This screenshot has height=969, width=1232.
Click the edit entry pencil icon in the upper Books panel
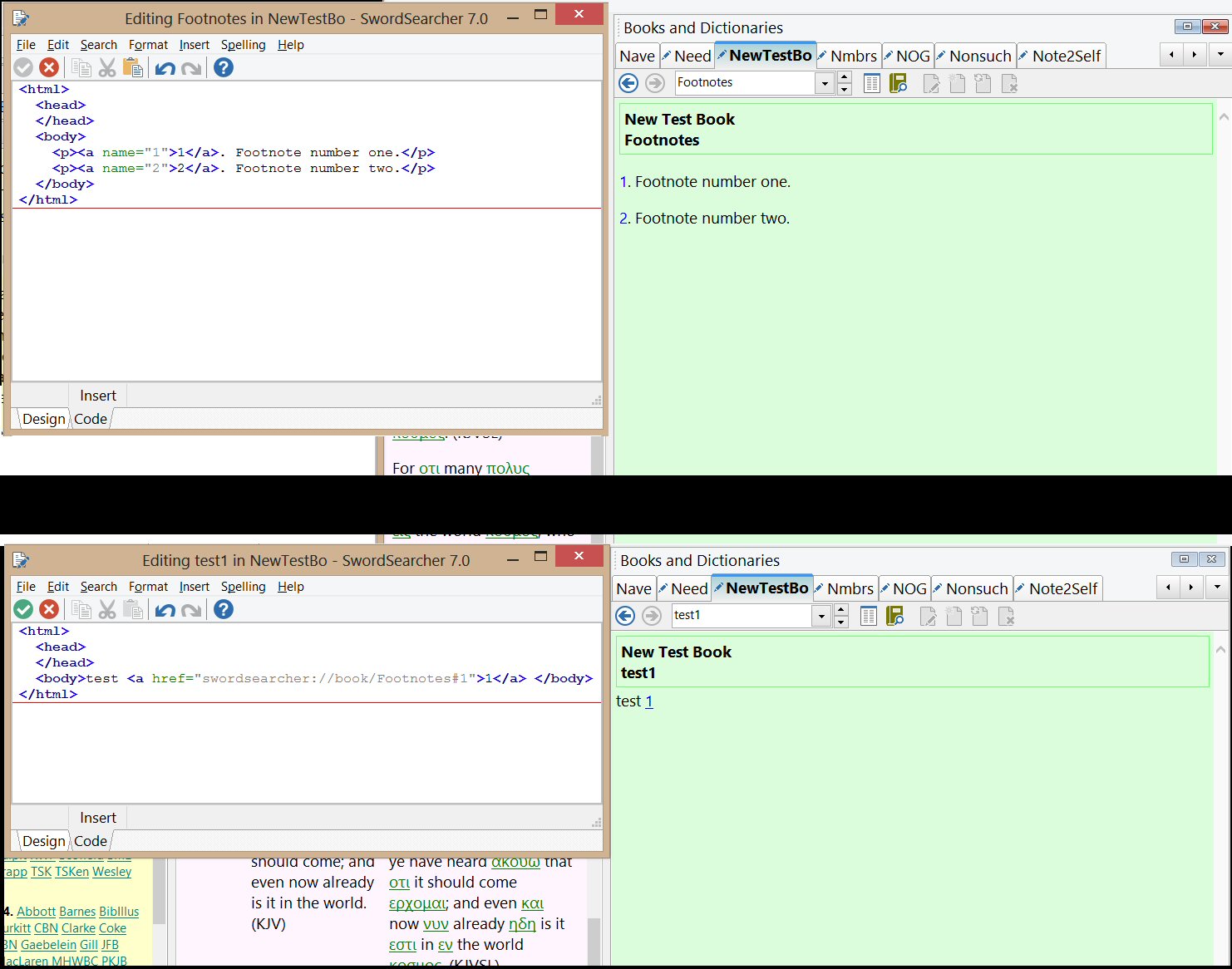click(x=931, y=83)
